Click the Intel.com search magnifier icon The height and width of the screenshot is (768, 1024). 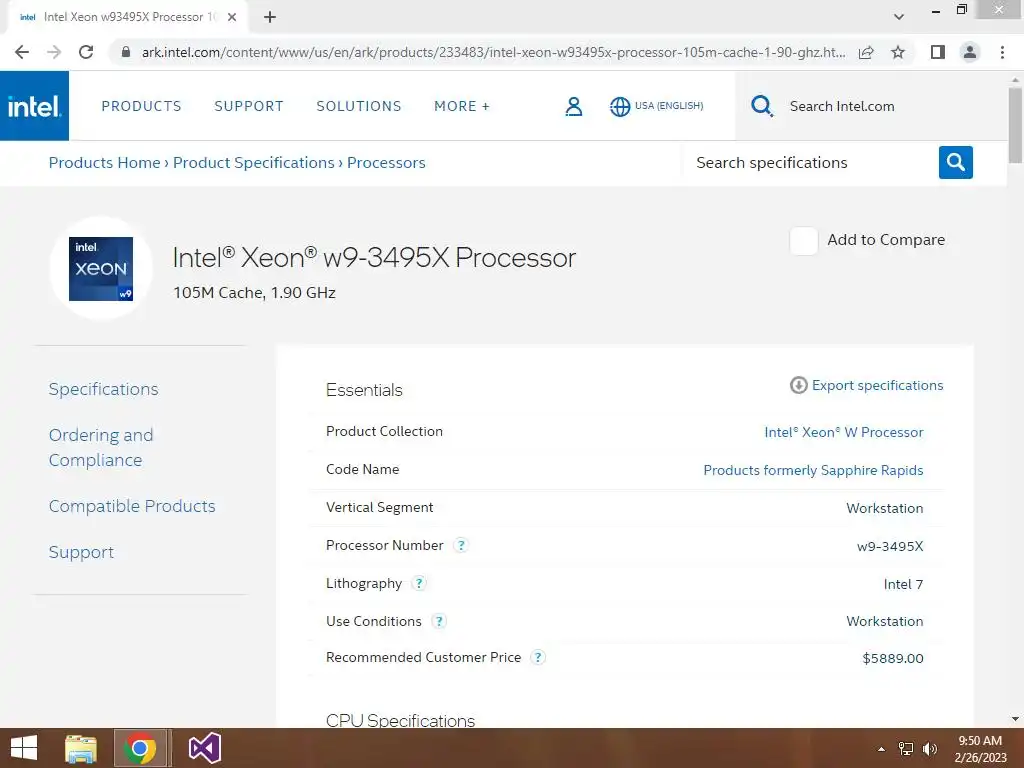coord(761,106)
